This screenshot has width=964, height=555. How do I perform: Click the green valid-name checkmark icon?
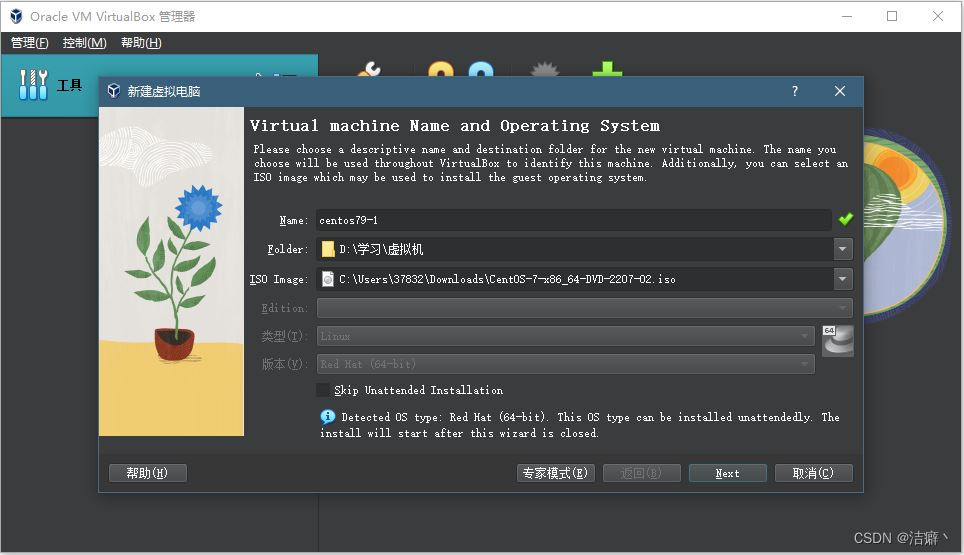pos(846,219)
